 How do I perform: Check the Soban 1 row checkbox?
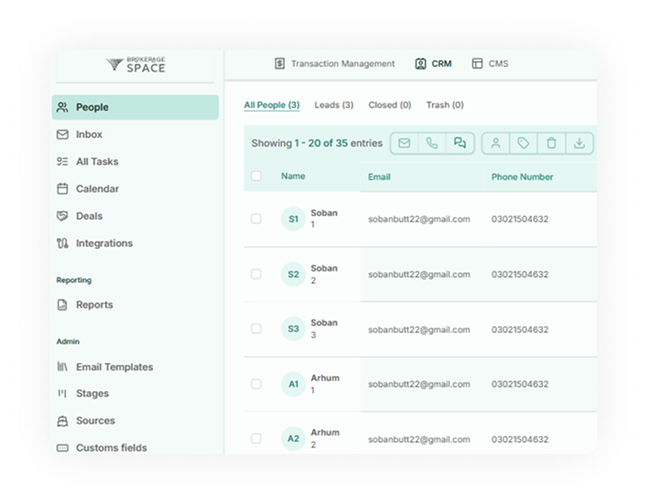tap(256, 219)
